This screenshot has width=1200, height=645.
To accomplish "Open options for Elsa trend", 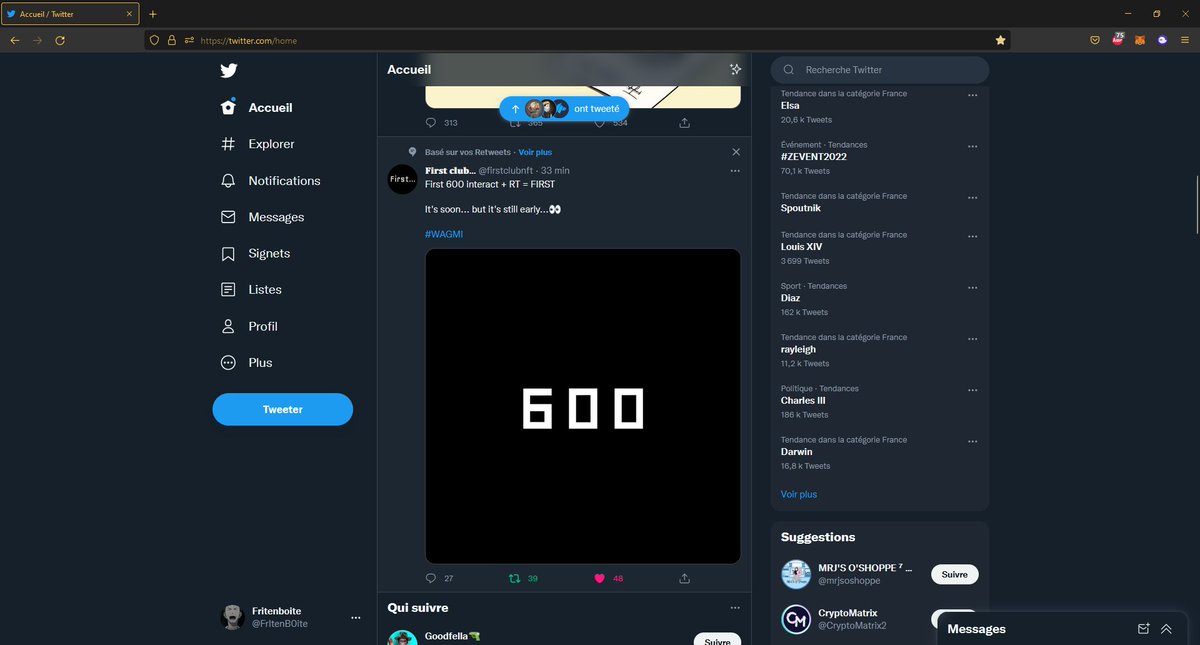I will pos(972,95).
